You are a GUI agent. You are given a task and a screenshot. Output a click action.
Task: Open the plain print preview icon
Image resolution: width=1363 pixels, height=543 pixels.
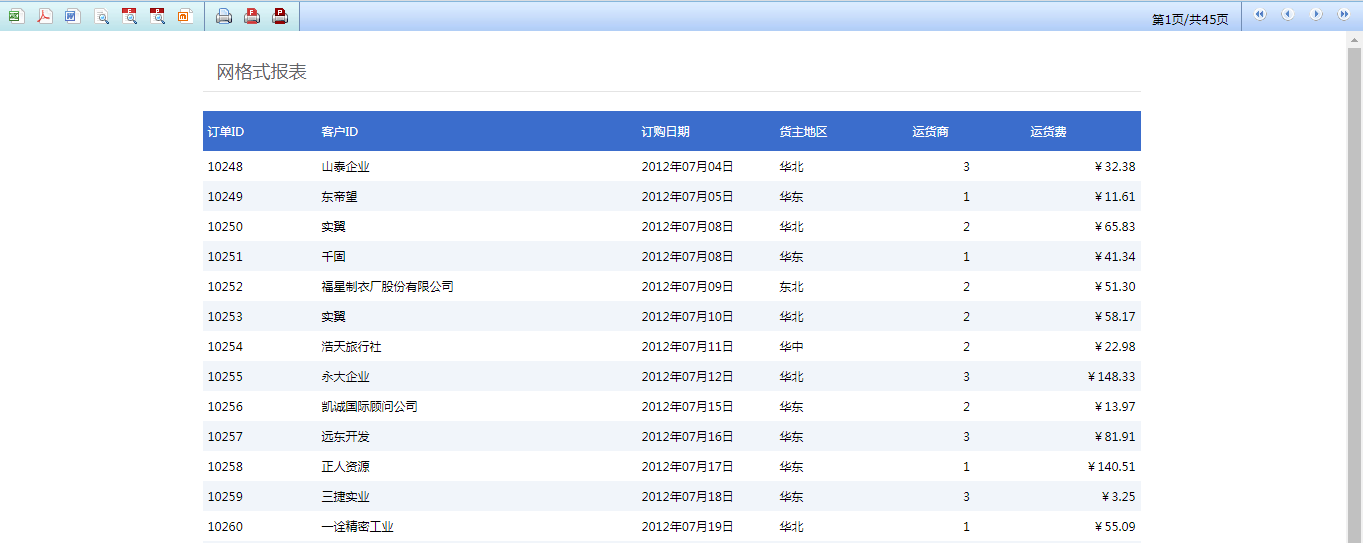101,16
